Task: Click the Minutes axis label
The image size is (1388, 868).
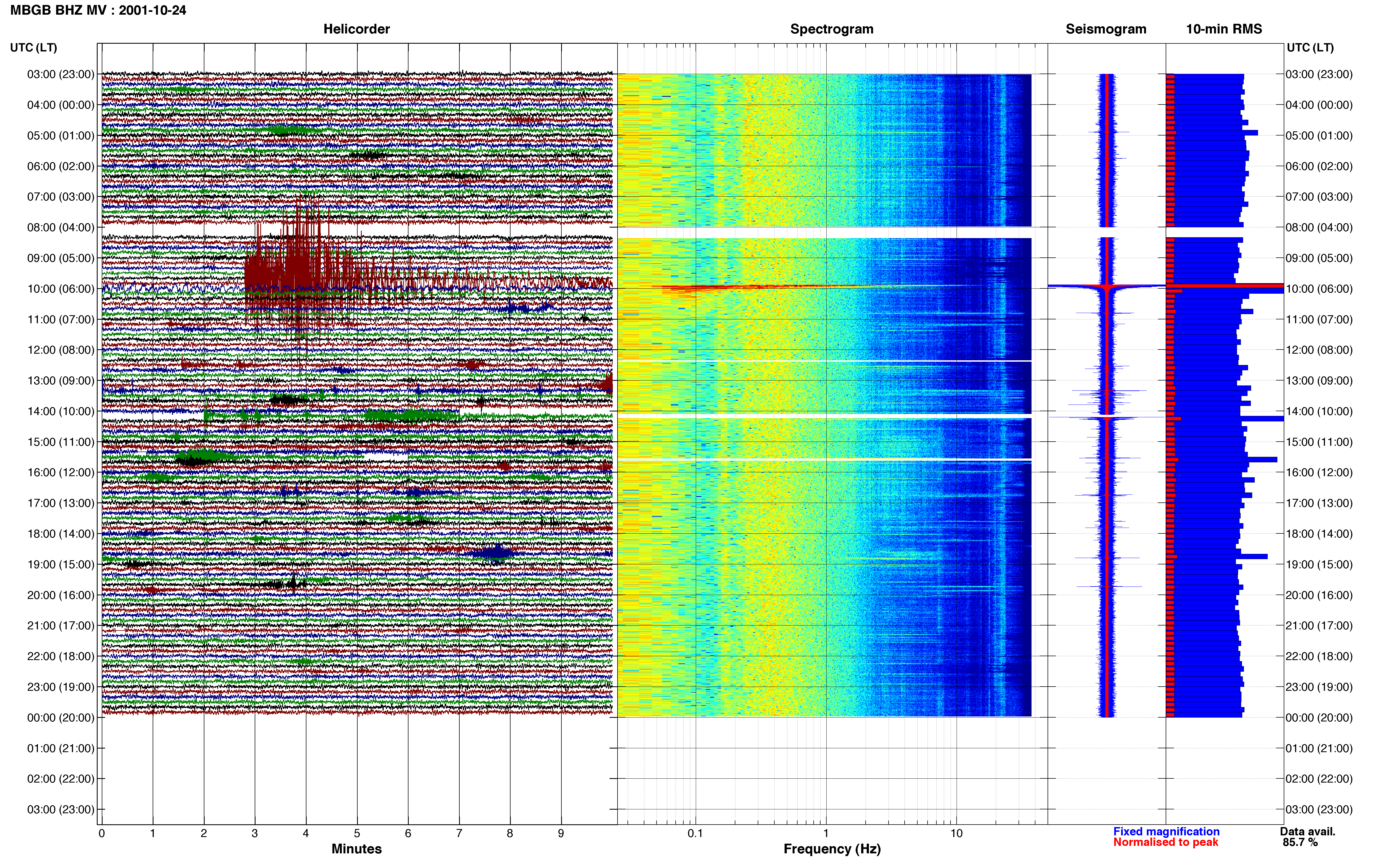Action: (356, 848)
